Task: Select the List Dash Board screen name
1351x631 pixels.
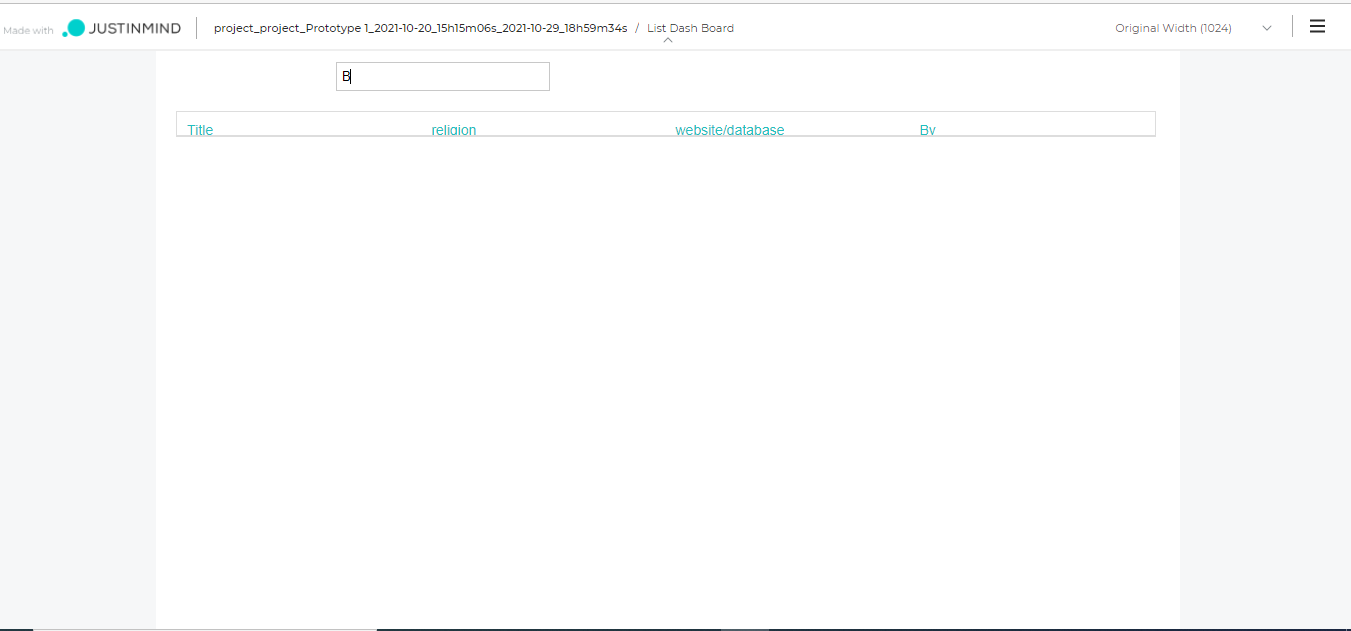Action: (x=690, y=28)
